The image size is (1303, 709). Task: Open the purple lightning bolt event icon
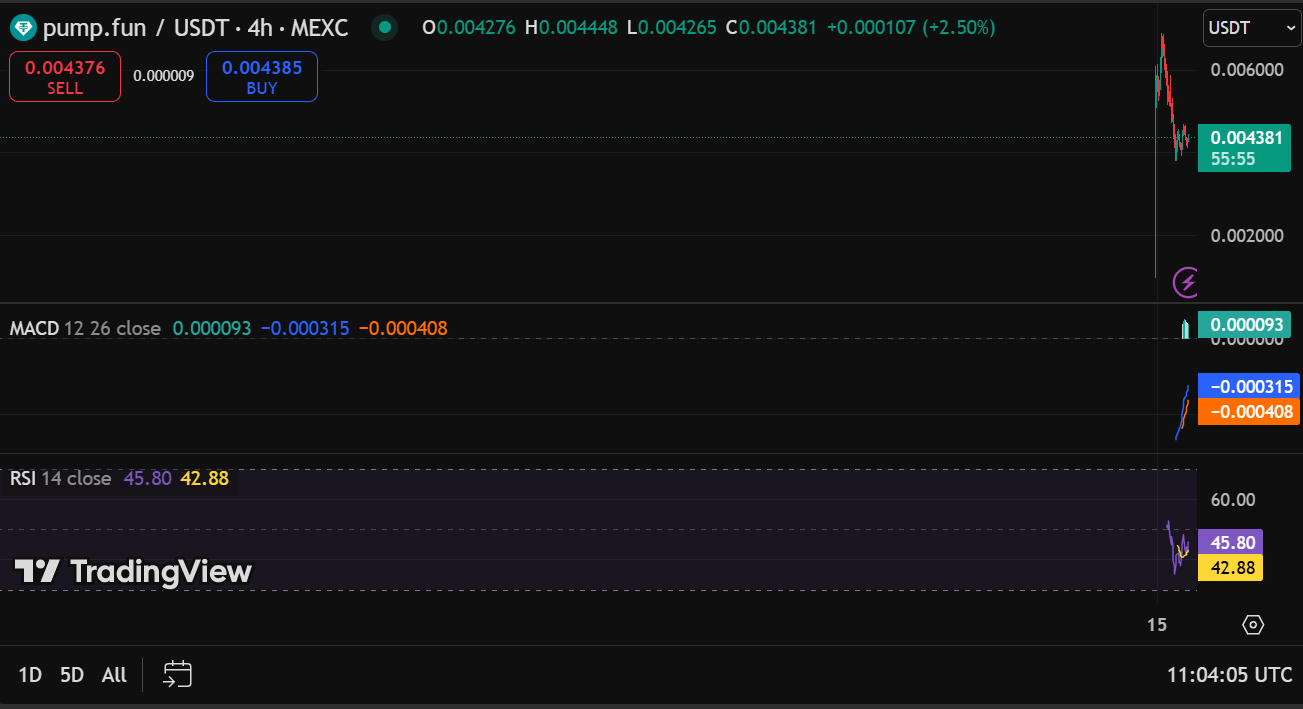(x=1187, y=283)
